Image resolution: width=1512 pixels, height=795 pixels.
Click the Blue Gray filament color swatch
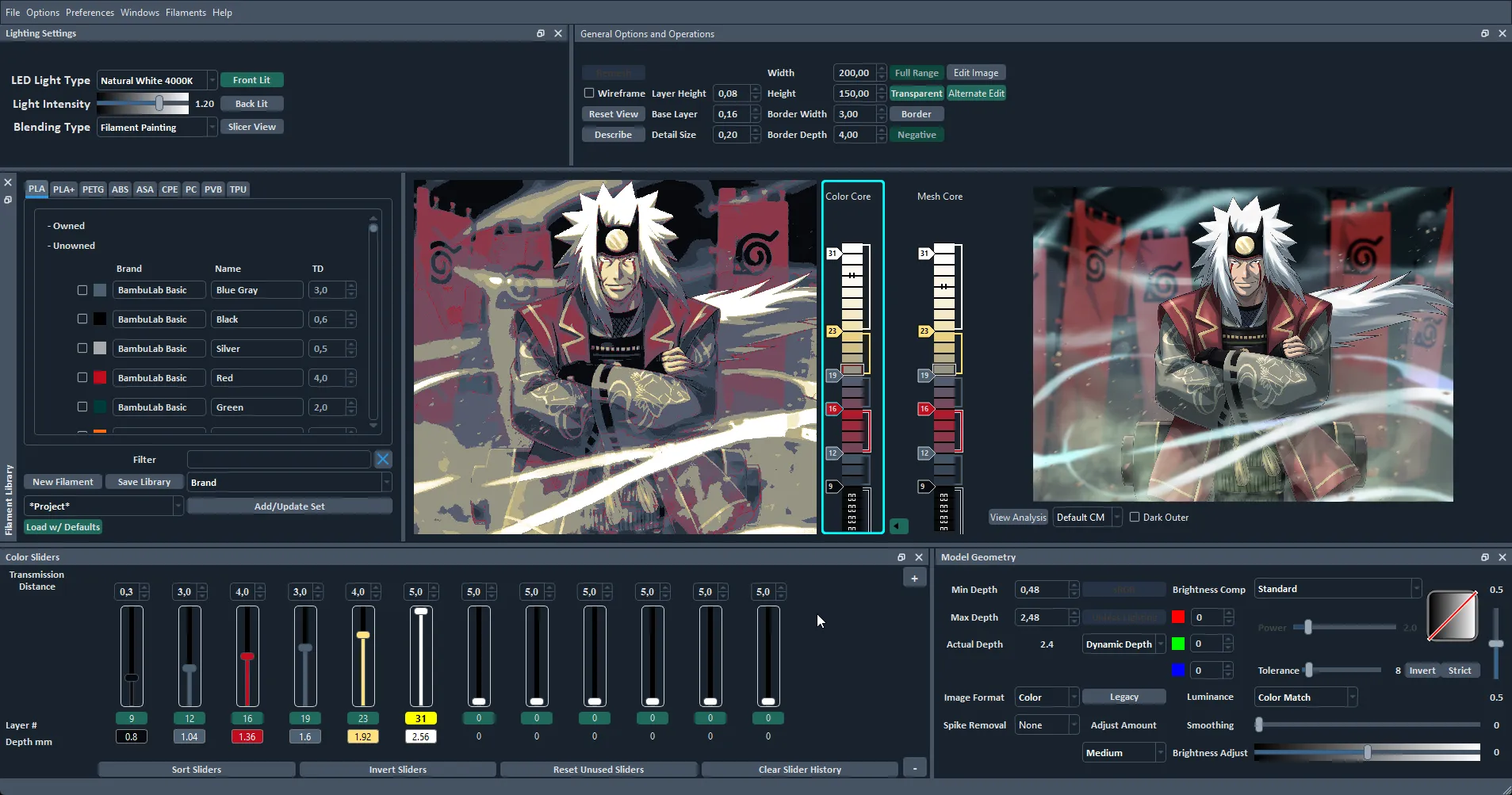pyautogui.click(x=100, y=290)
